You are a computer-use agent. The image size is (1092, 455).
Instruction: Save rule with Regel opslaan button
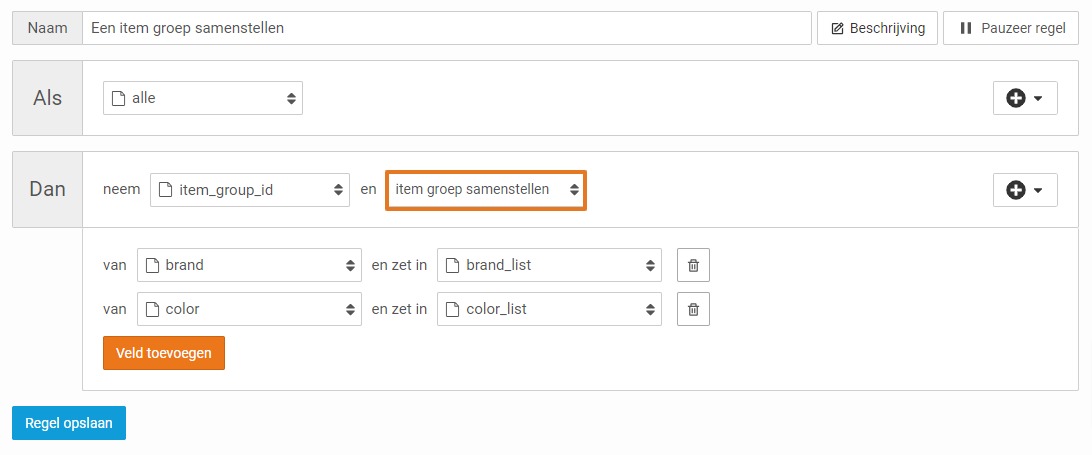point(69,423)
